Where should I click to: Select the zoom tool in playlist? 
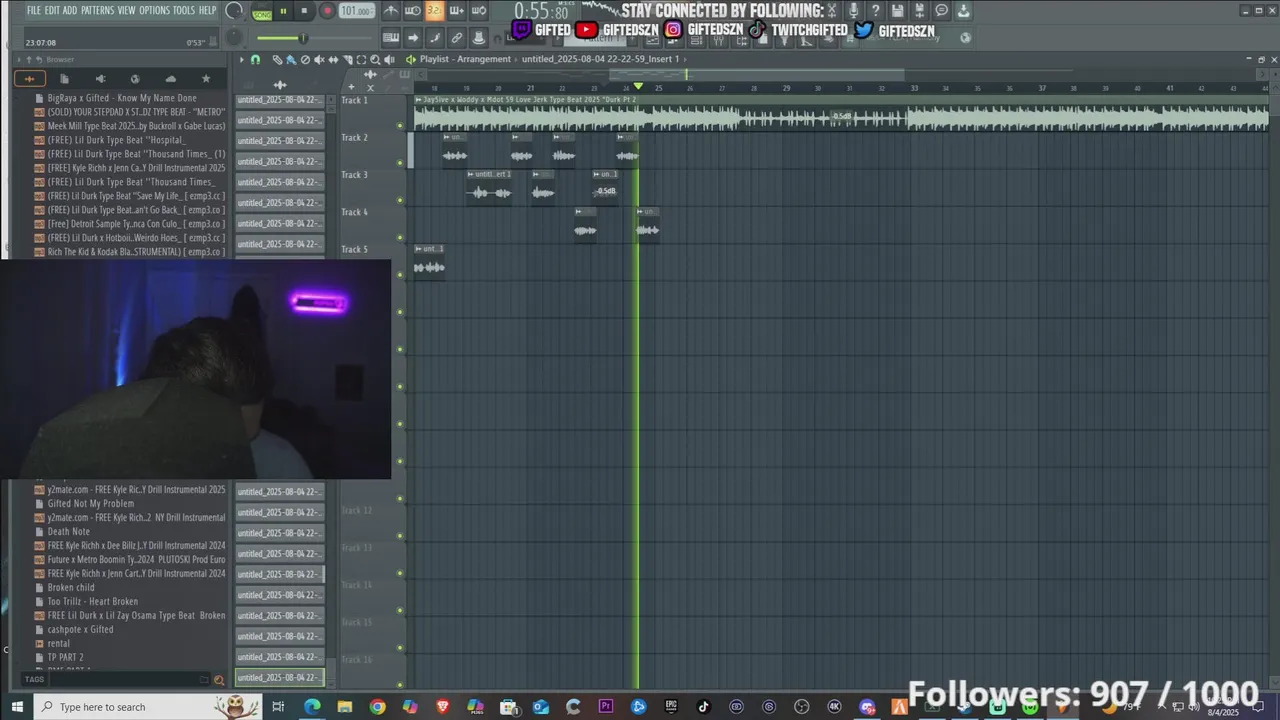[375, 59]
